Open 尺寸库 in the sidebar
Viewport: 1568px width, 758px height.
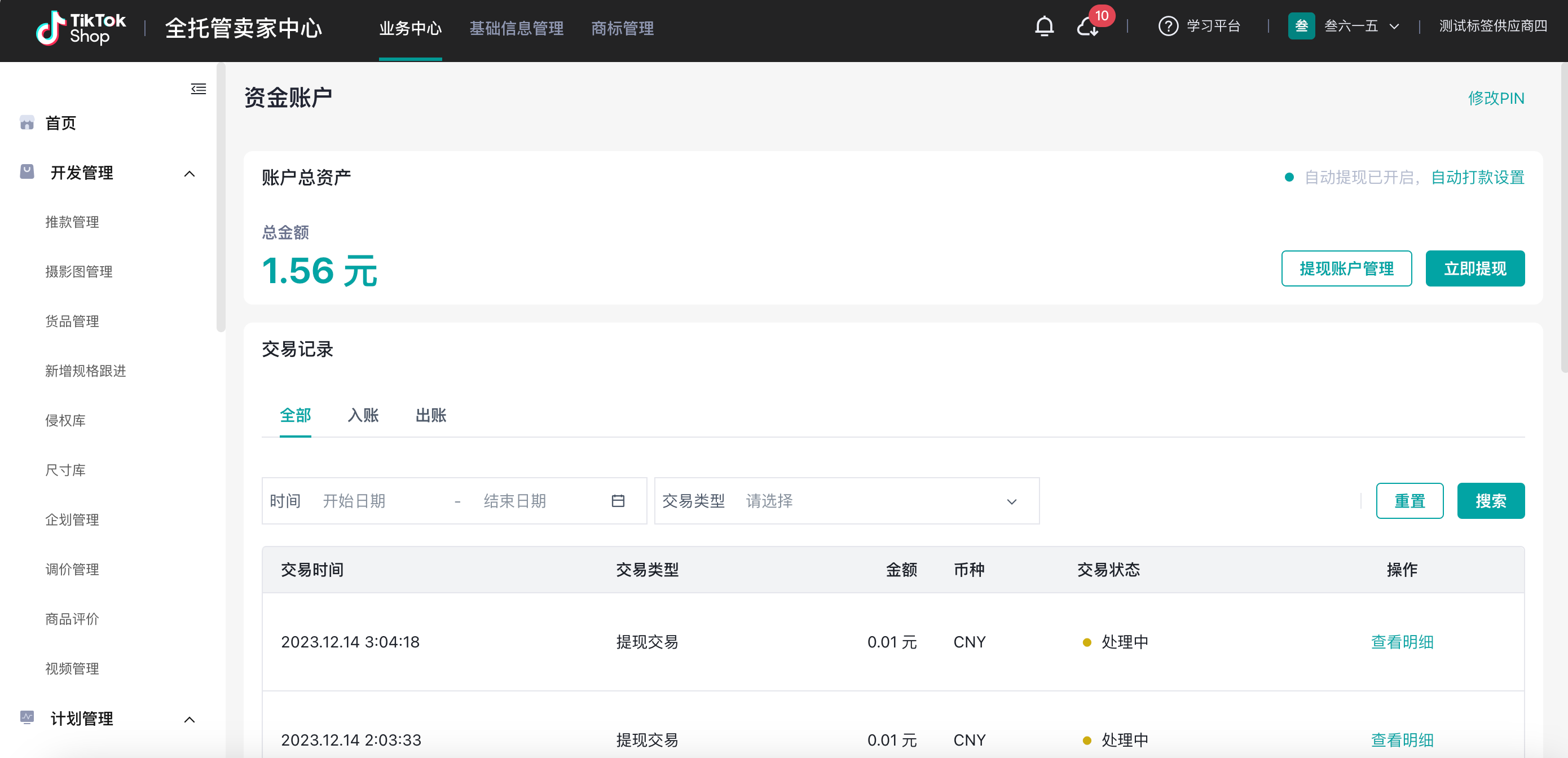(x=65, y=470)
